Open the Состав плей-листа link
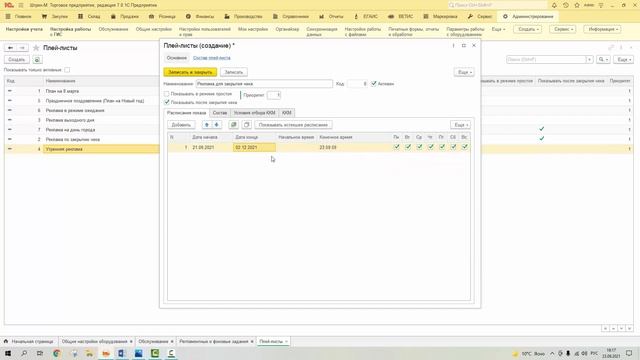 [x=211, y=58]
